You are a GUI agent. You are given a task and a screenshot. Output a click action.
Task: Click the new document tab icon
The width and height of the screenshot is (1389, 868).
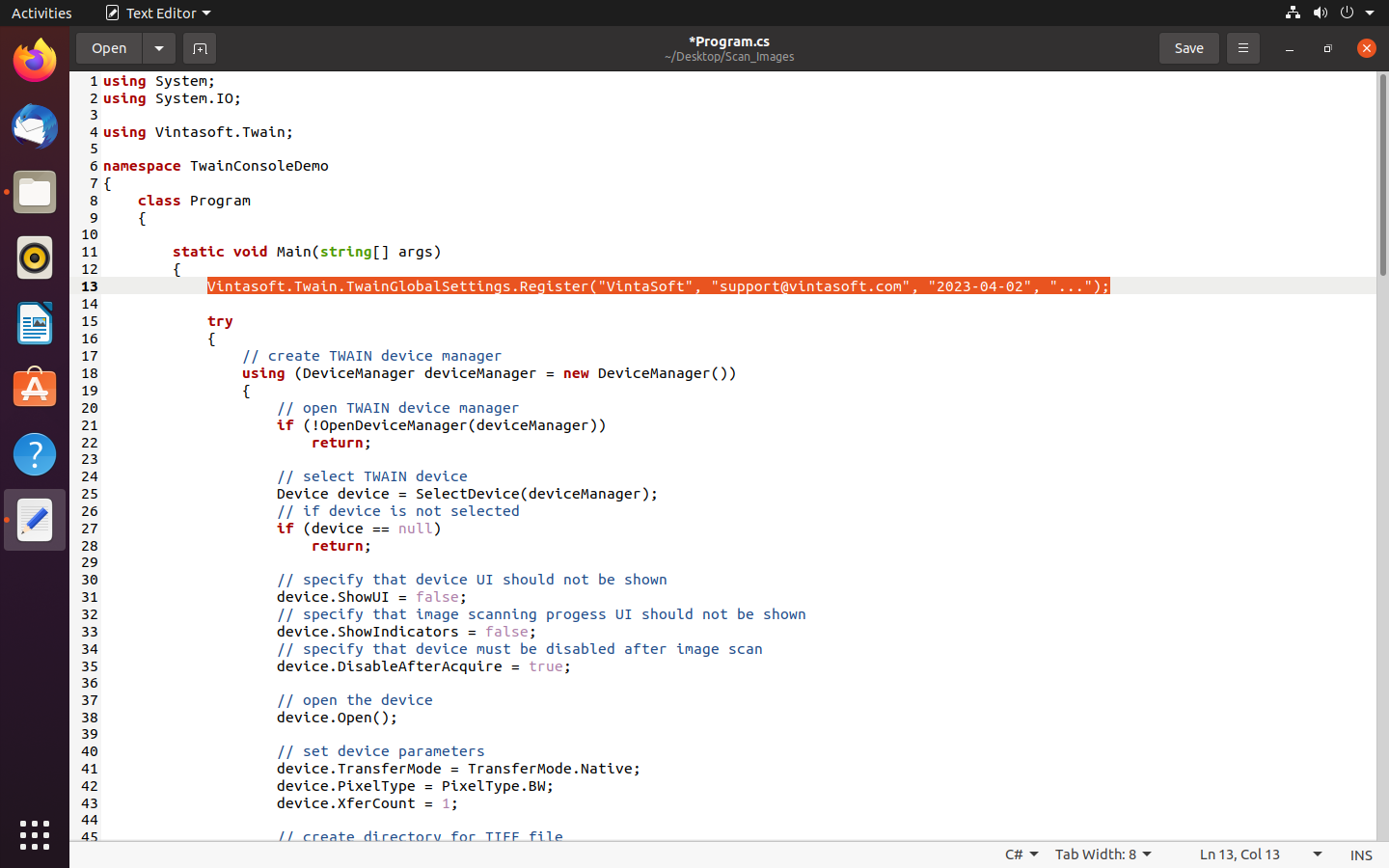click(x=200, y=48)
